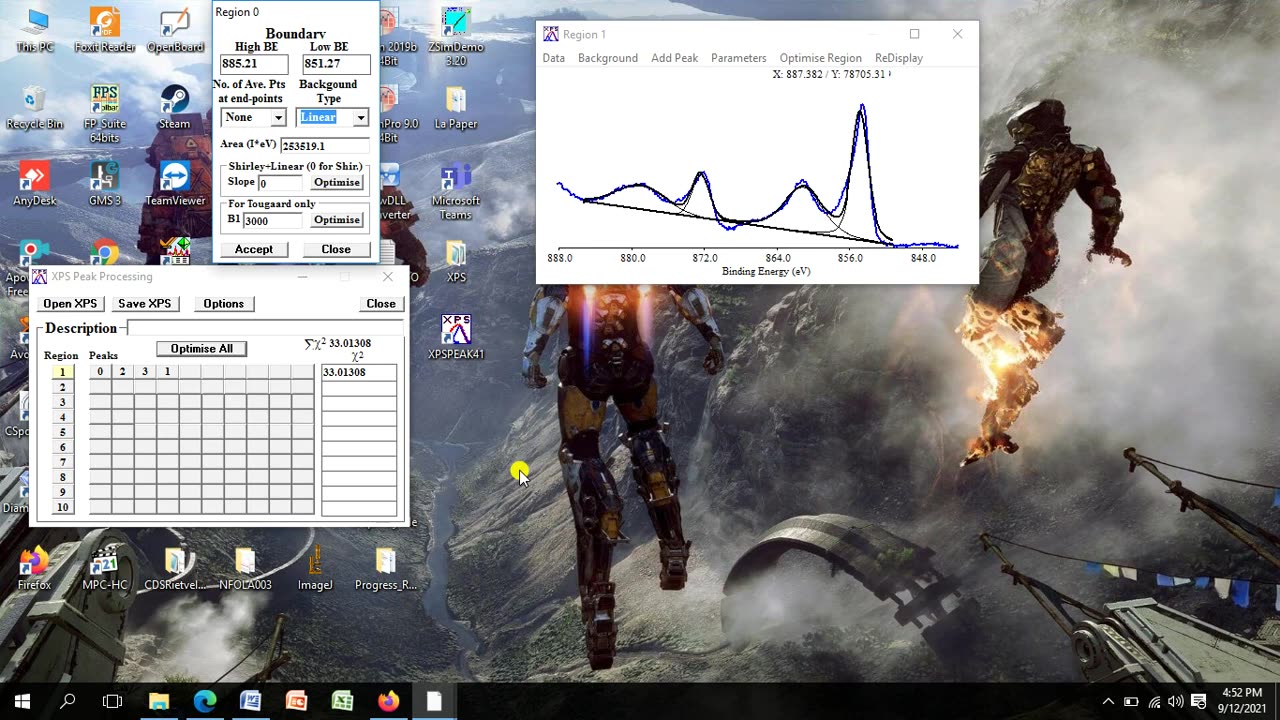Click the Open XPS button
The width and height of the screenshot is (1280, 720).
click(70, 303)
